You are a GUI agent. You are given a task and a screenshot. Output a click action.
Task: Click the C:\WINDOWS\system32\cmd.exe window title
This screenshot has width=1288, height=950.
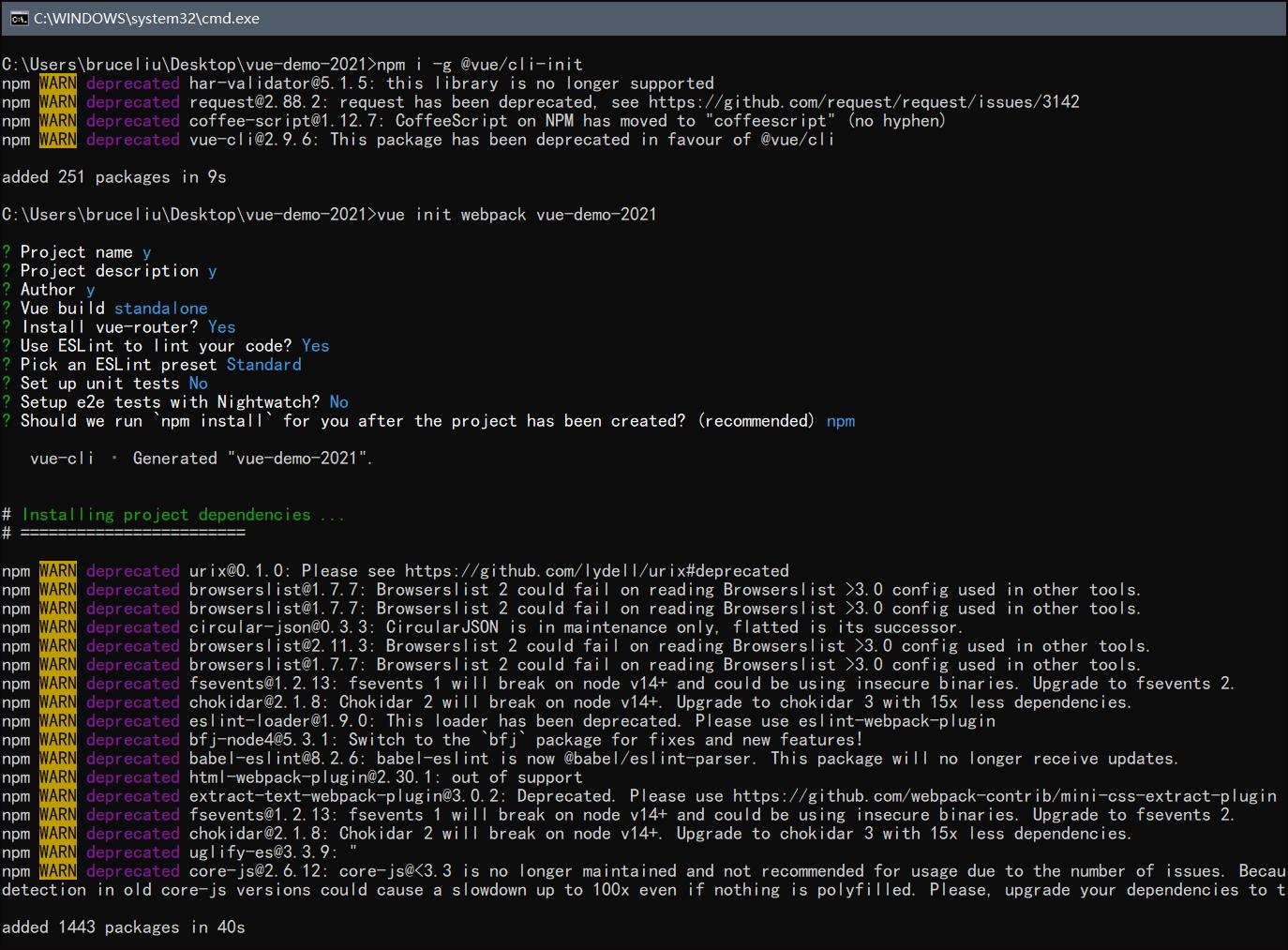pos(147,18)
